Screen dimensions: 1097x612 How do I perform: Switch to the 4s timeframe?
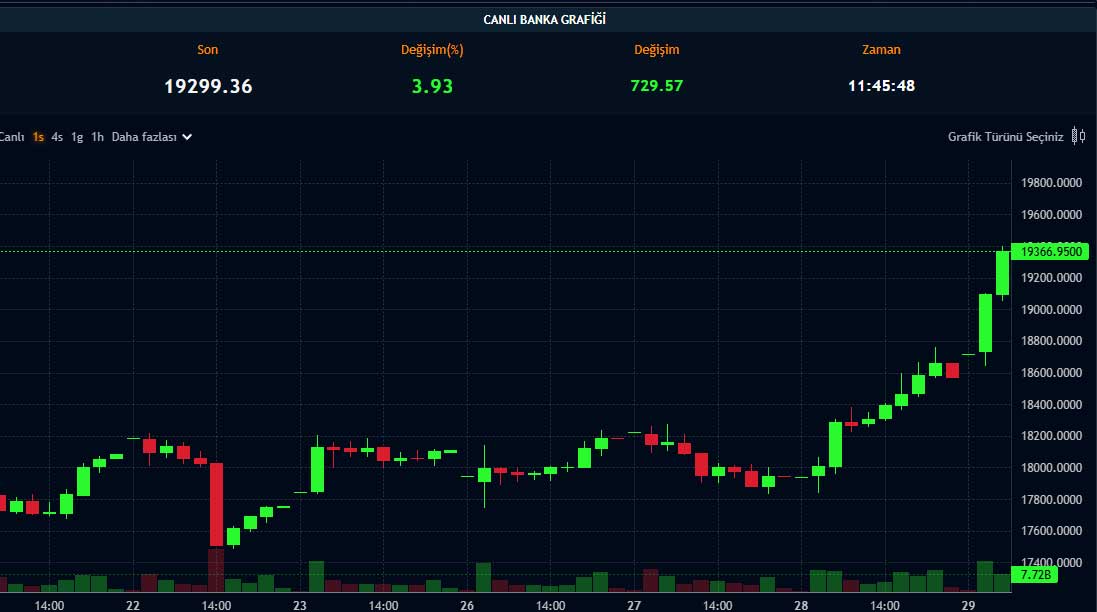coord(57,137)
